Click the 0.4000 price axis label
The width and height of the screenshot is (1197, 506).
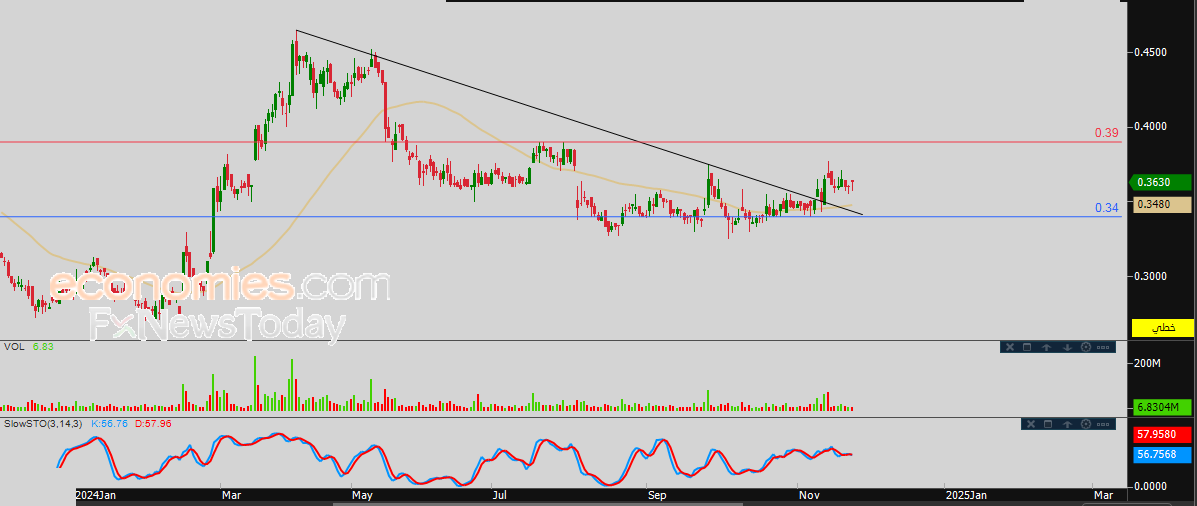point(1151,126)
